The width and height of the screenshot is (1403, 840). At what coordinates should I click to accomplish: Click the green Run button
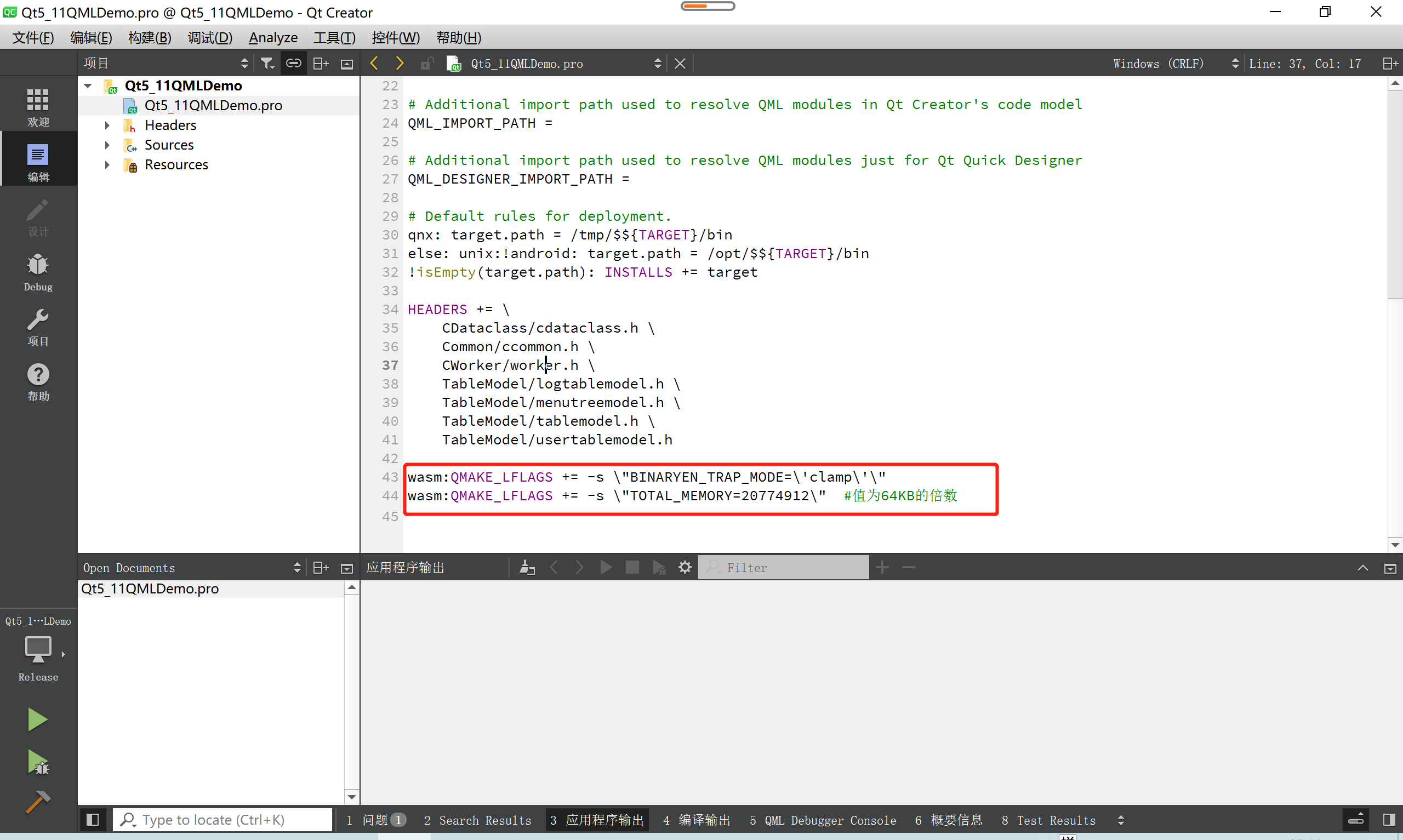click(37, 719)
